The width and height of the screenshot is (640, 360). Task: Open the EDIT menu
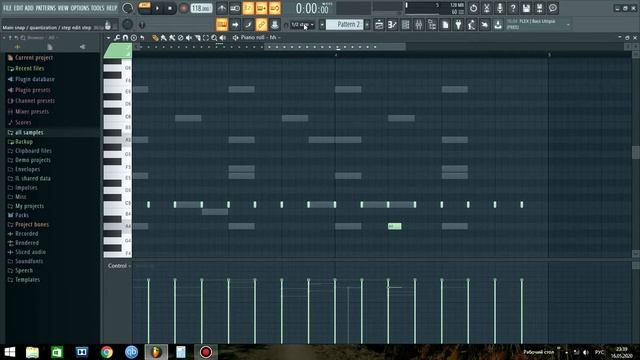pos(18,8)
